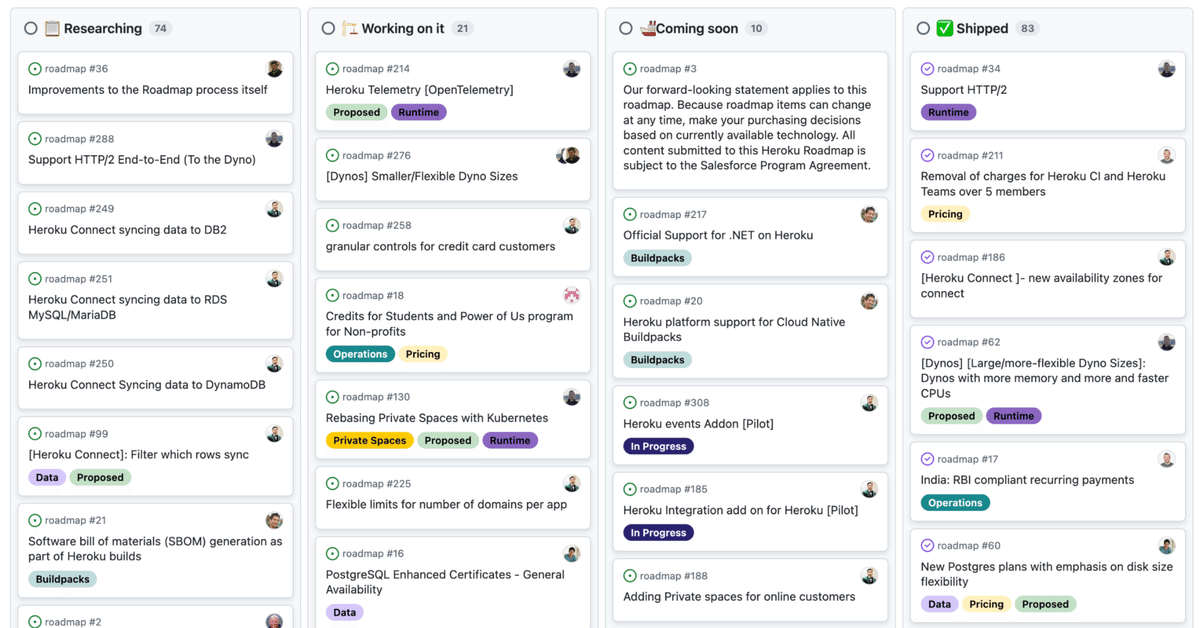Click the Operations label under India RBI payments

955,503
